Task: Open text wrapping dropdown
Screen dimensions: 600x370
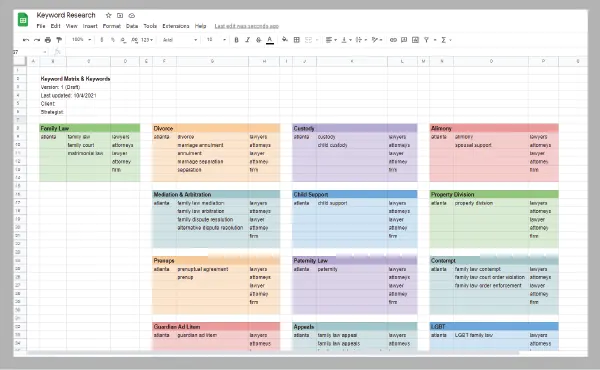Action: 361,40
